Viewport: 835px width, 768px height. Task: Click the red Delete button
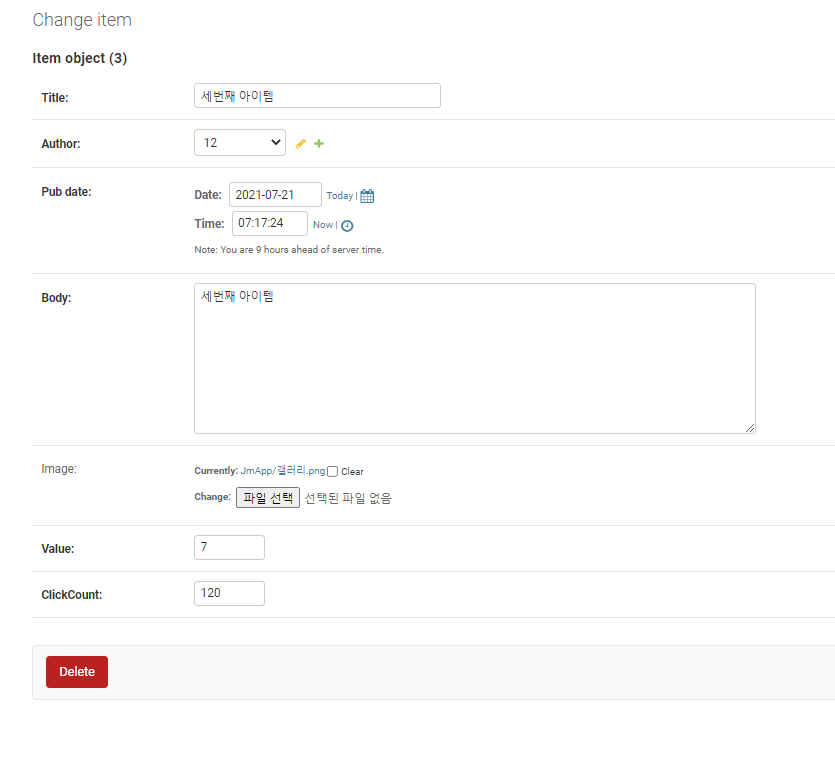pos(77,672)
